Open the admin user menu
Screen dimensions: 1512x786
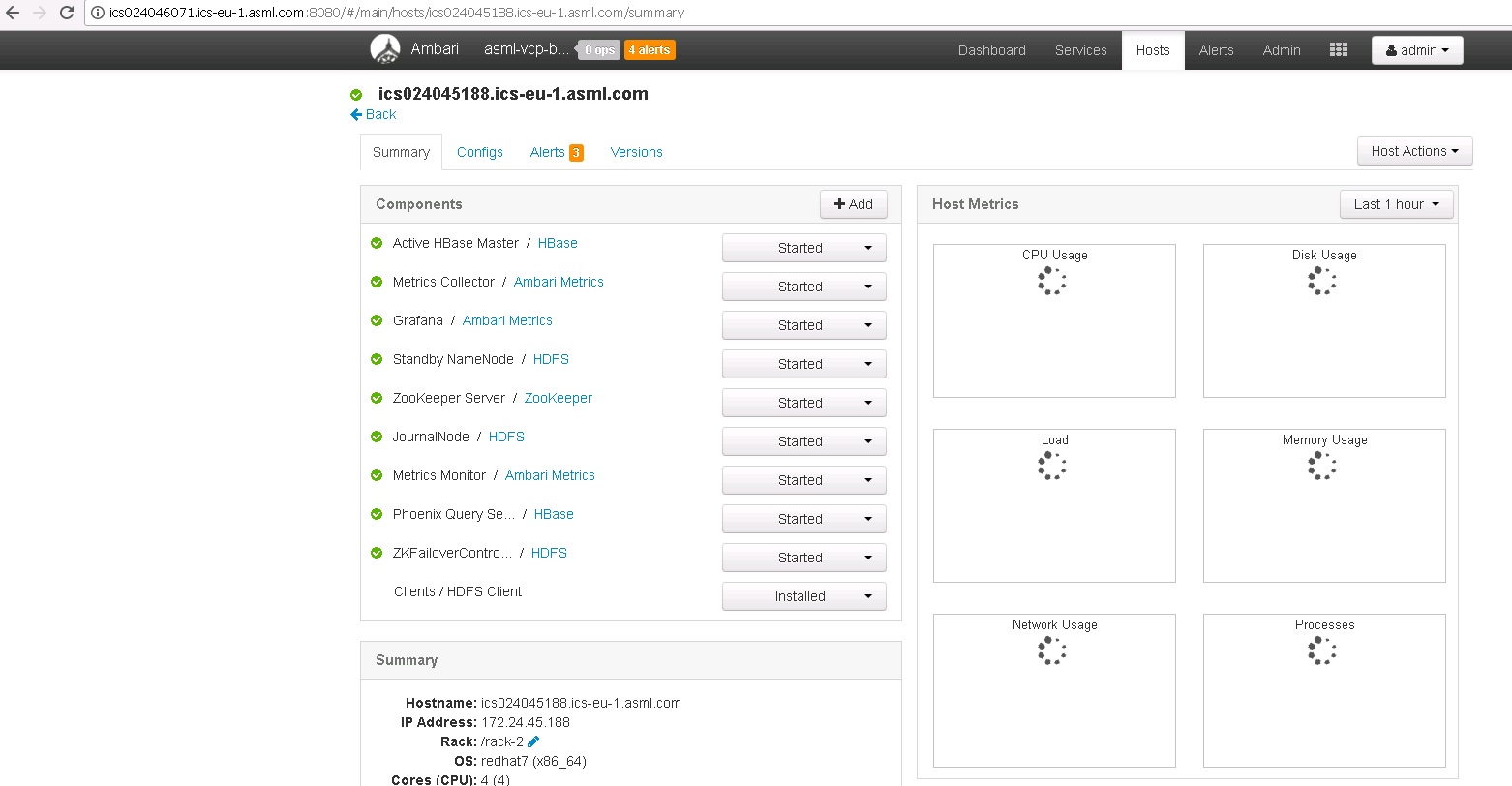(x=1416, y=50)
